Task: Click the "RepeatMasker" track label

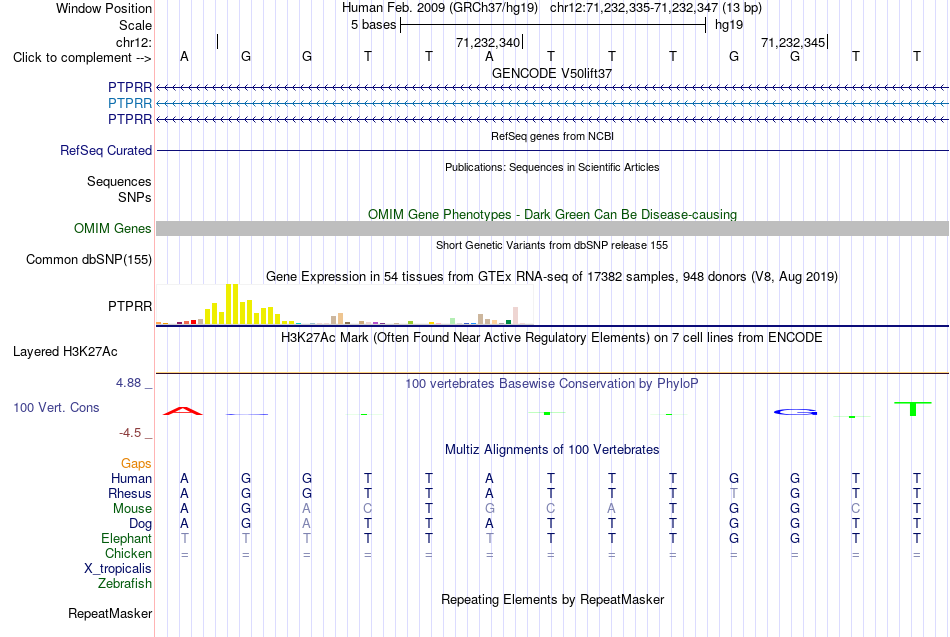Action: pos(110,613)
